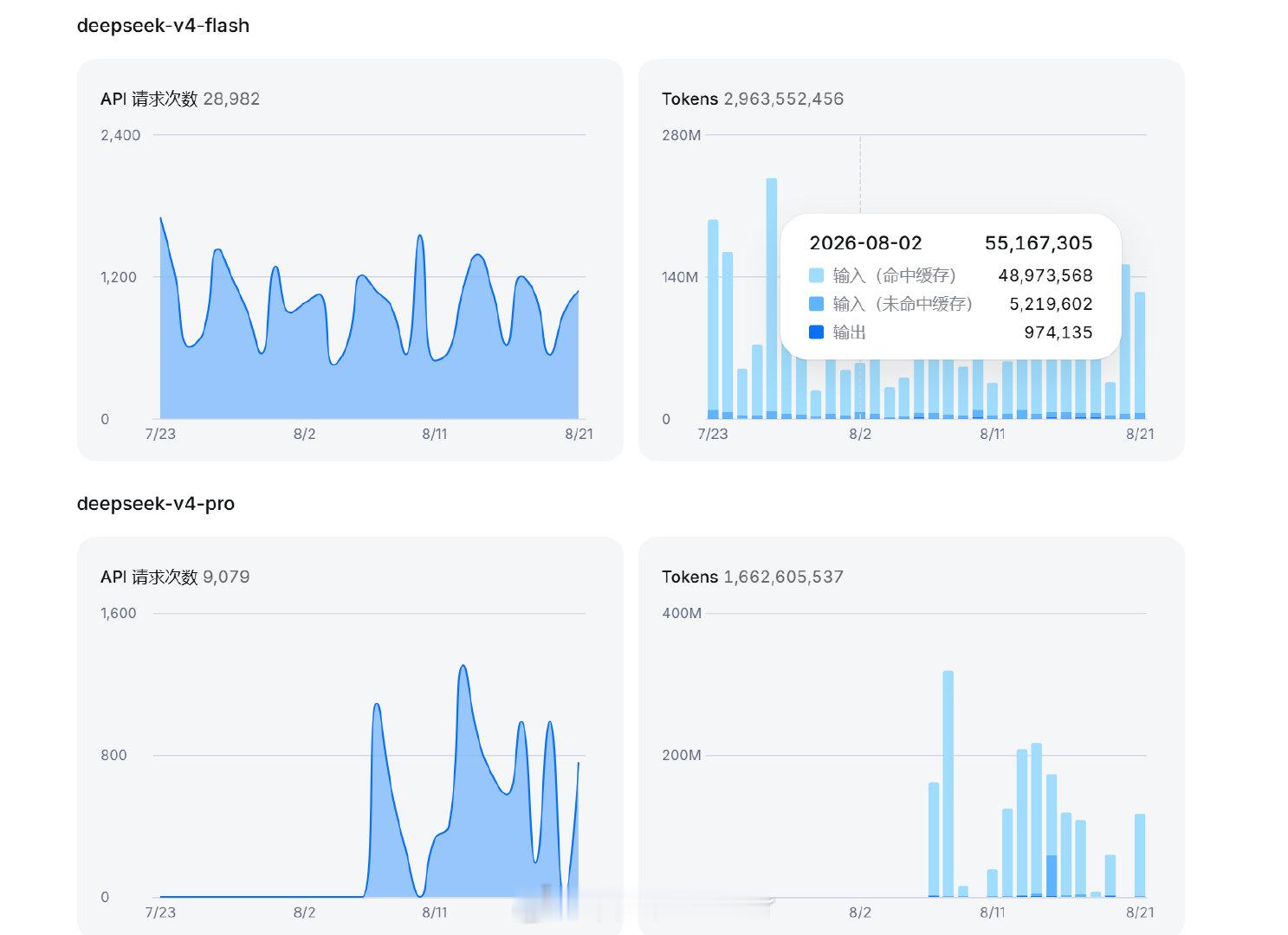Screen dimensions: 1288x935
Task: Click 8/11 on the pro Tokens chart axis
Action: [993, 912]
